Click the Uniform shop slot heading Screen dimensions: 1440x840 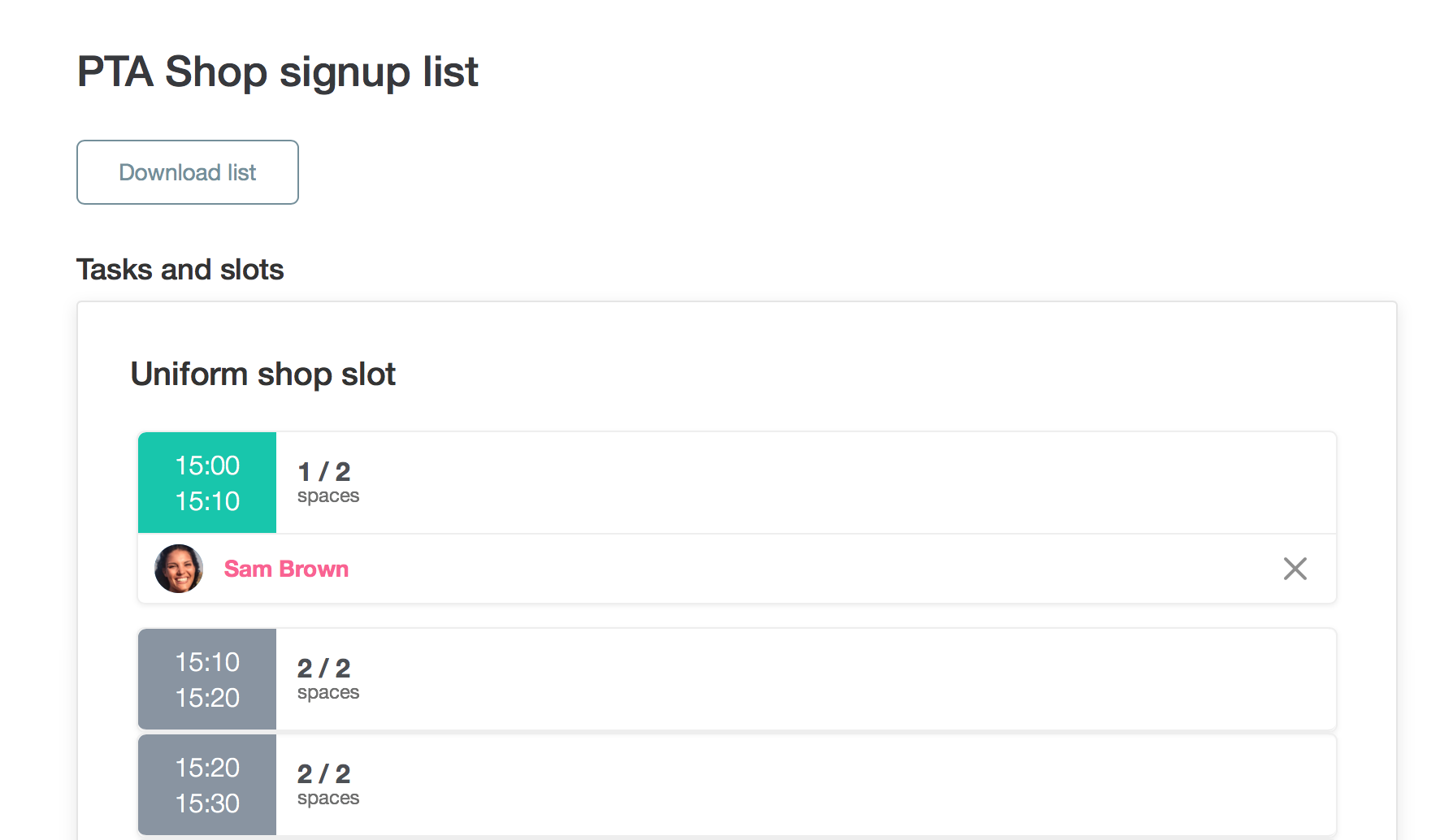tap(262, 375)
